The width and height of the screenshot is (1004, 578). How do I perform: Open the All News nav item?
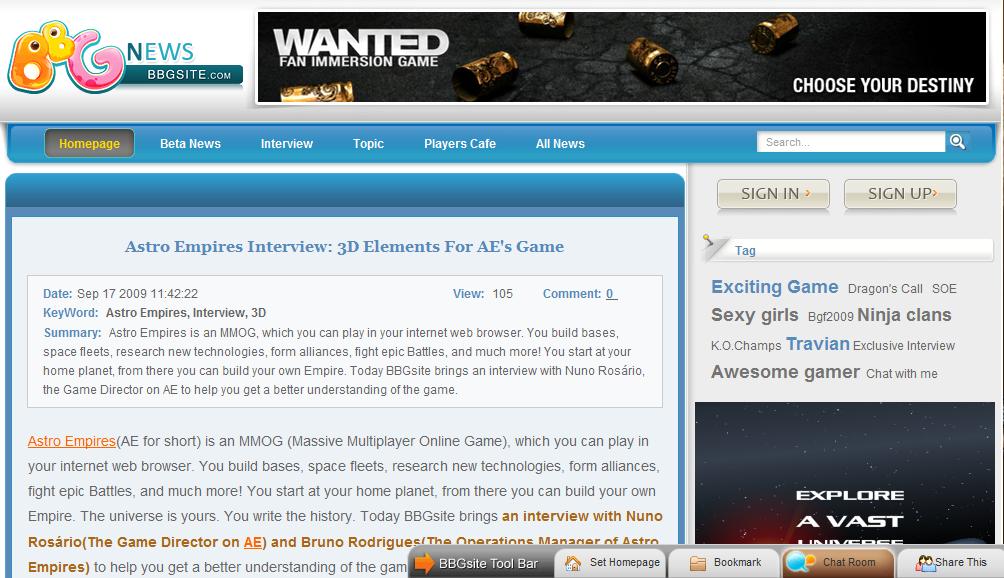pyautogui.click(x=560, y=143)
